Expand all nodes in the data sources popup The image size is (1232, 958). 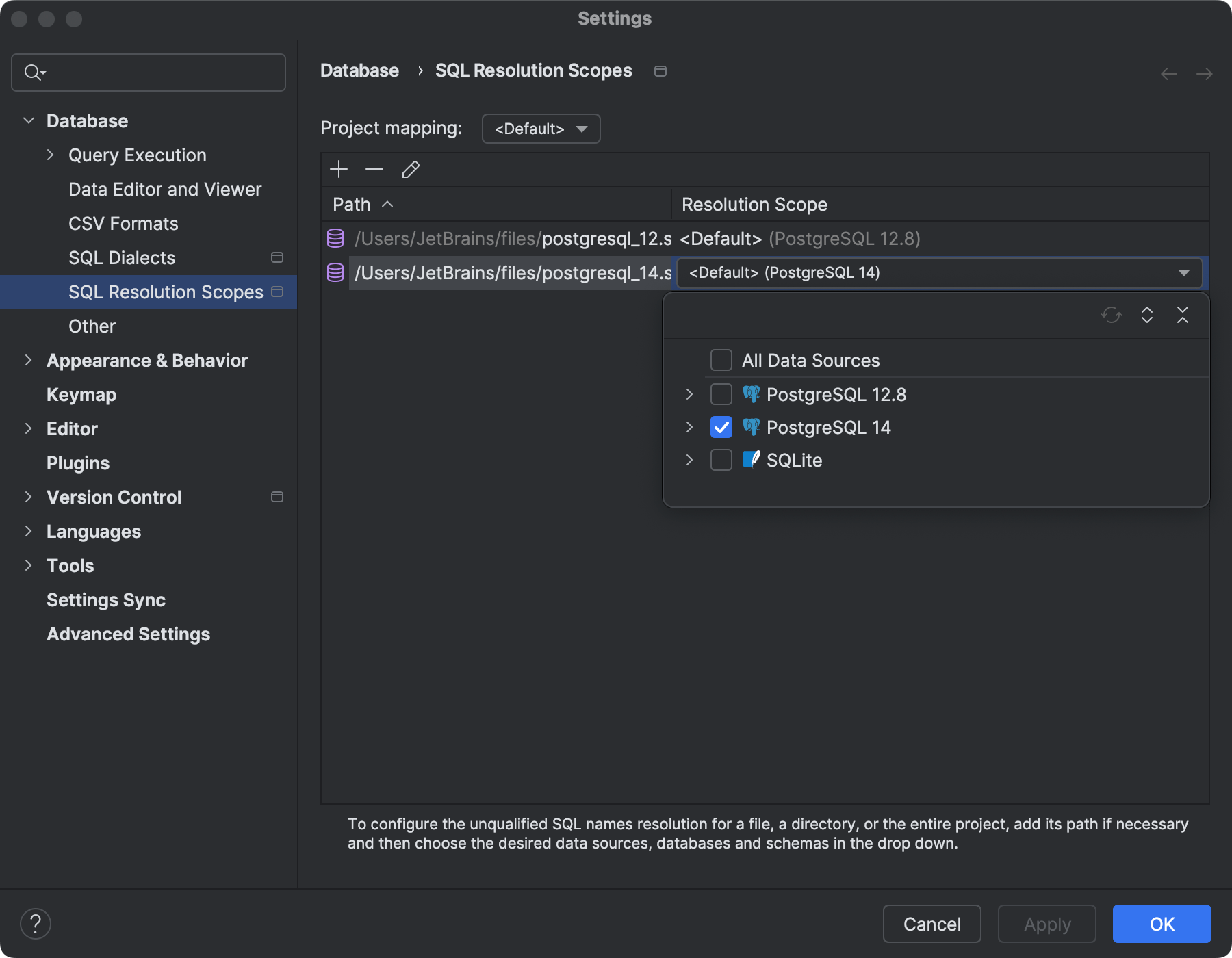click(x=1147, y=315)
